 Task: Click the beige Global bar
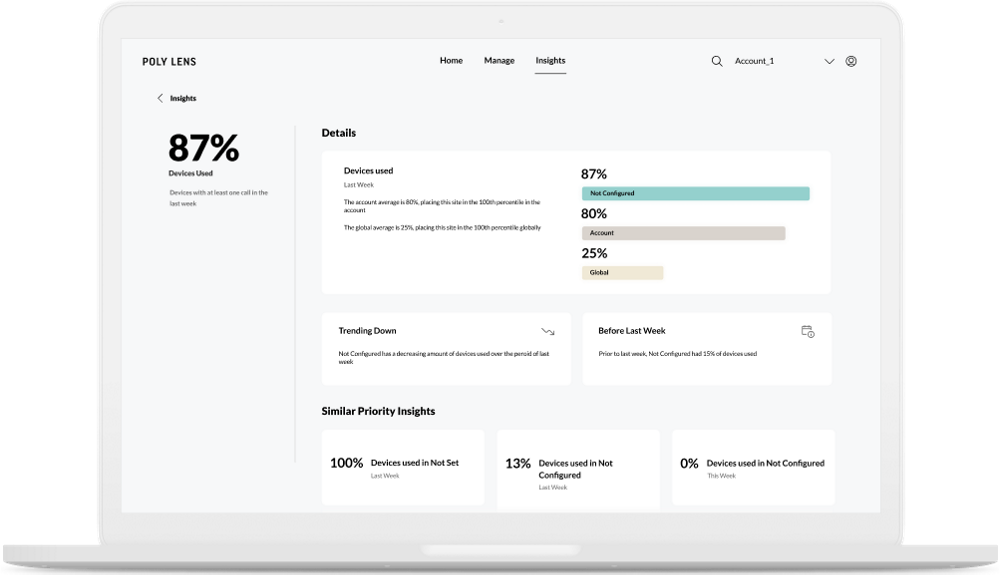pos(621,272)
